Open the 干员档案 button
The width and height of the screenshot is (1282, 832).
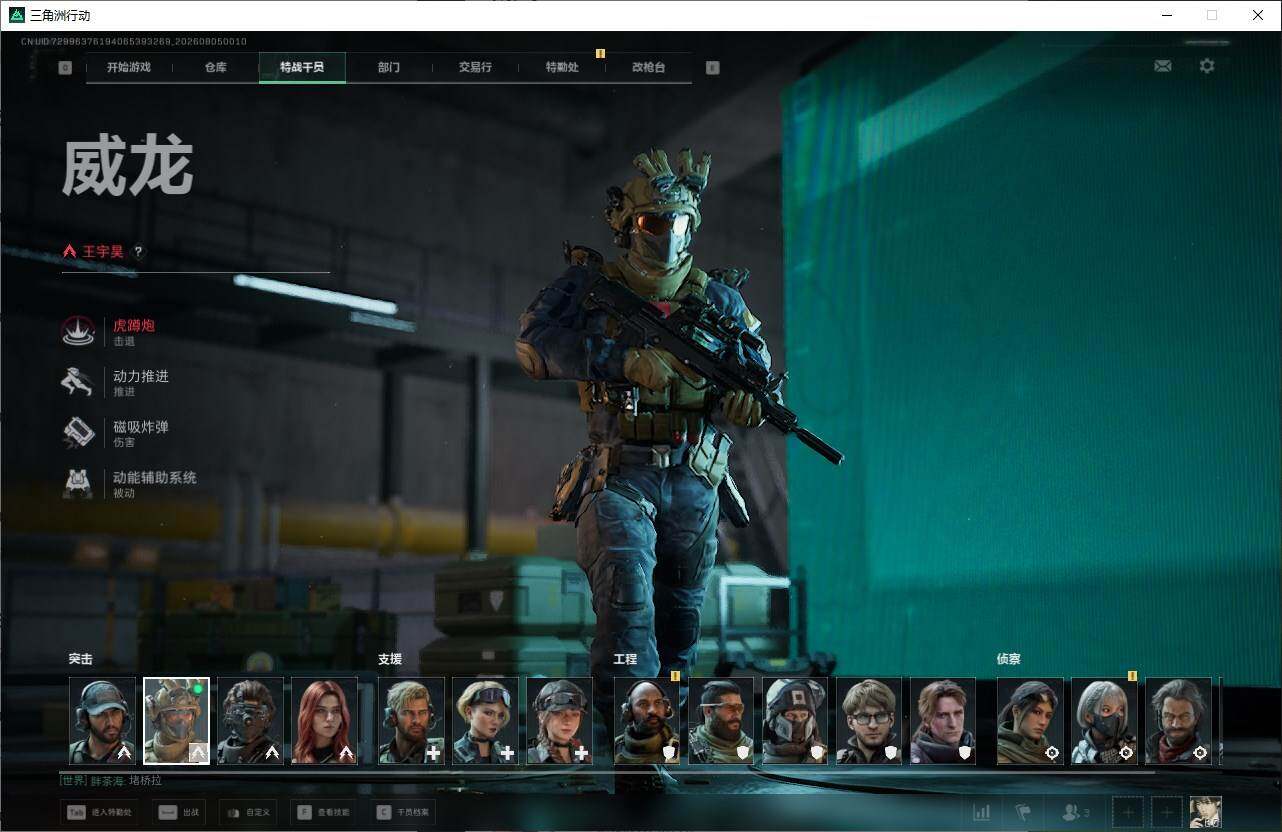click(403, 812)
